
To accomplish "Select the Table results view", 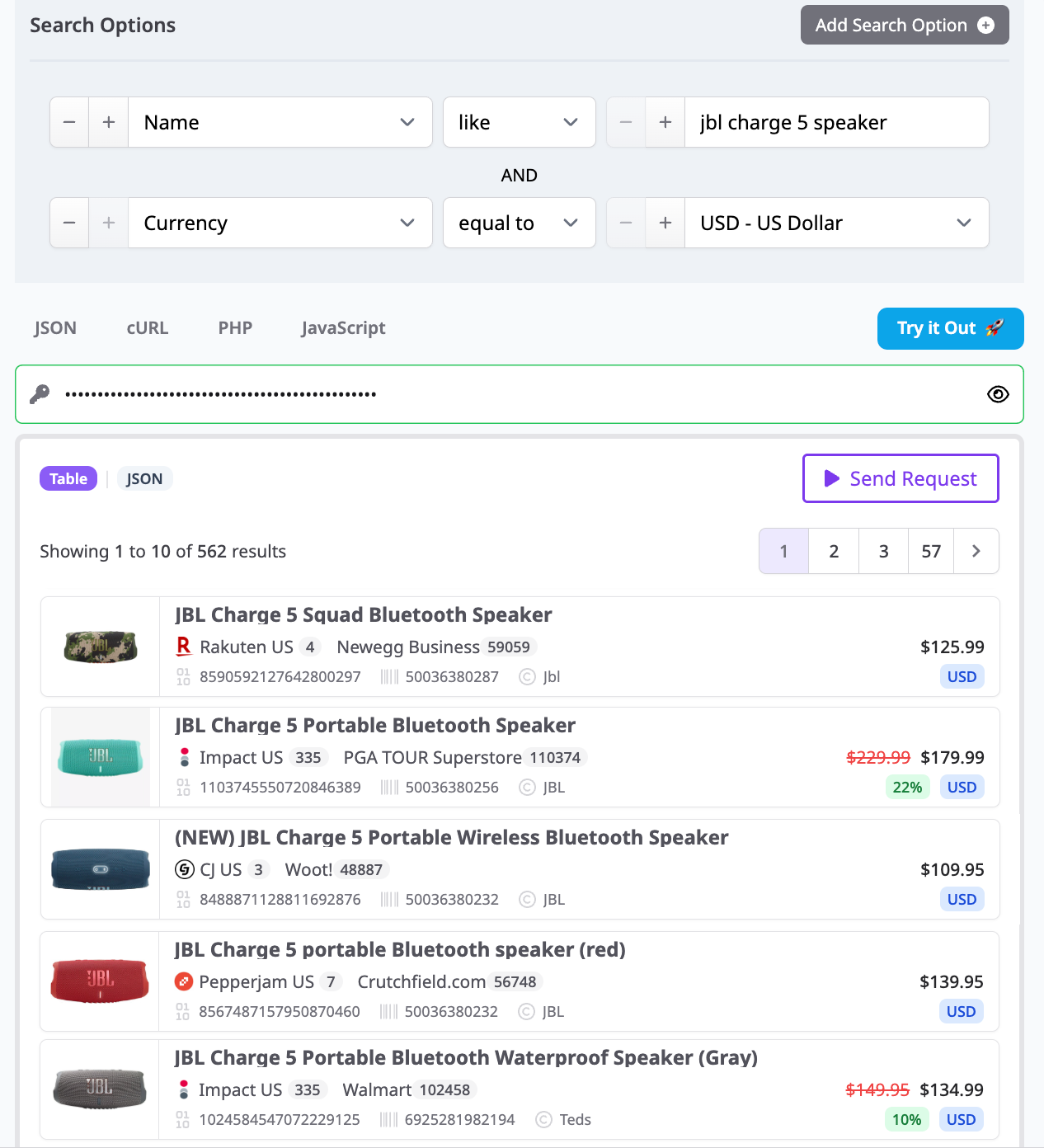I will point(68,478).
